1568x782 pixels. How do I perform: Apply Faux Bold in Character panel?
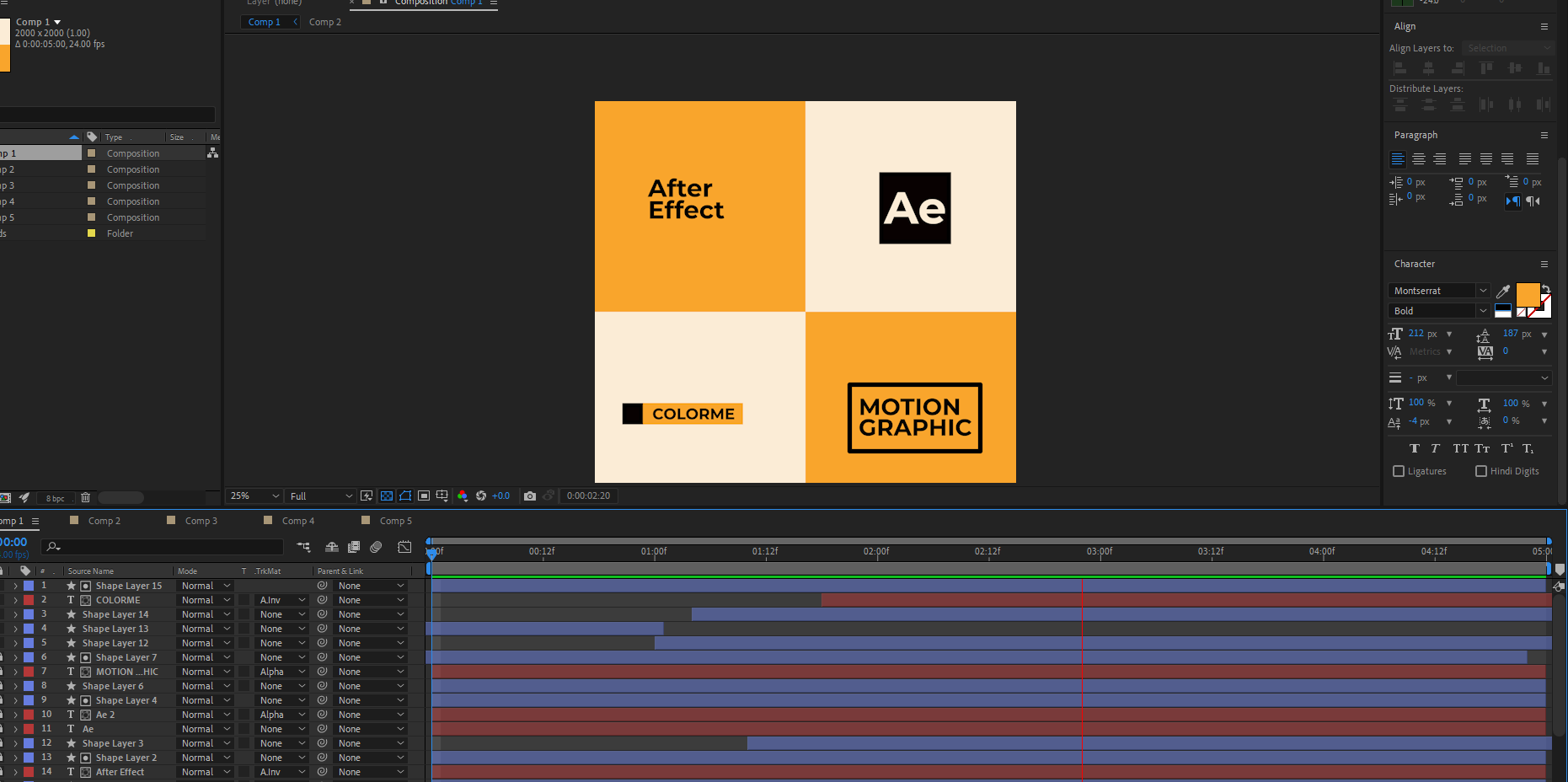(x=1415, y=448)
